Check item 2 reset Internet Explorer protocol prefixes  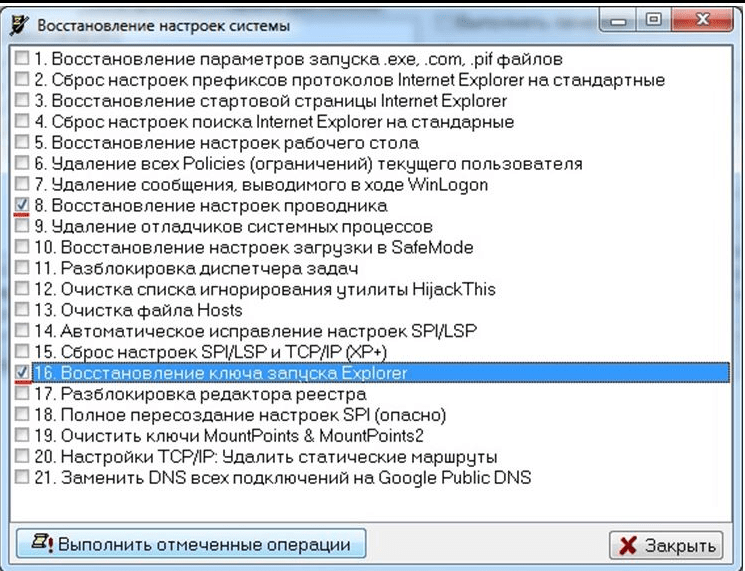pyautogui.click(x=21, y=78)
